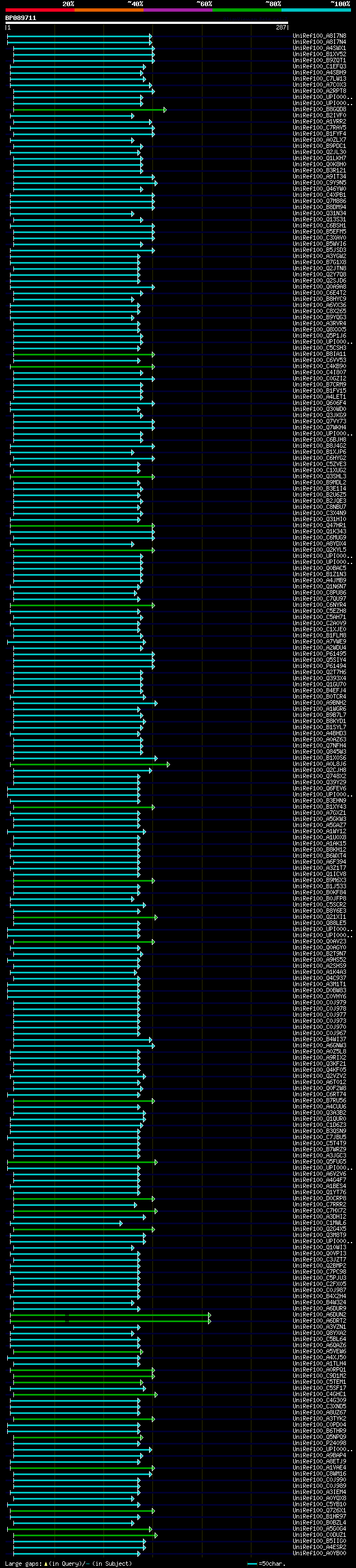The width and height of the screenshot is (356, 1568).
Task: Click the cyan 50char scale bar
Action: tap(253, 1564)
